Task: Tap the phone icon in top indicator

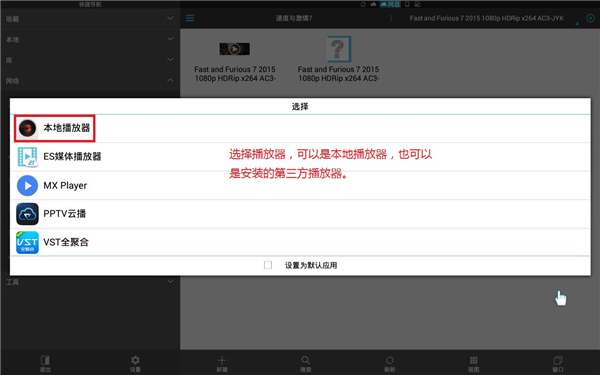Action: click(407, 4)
